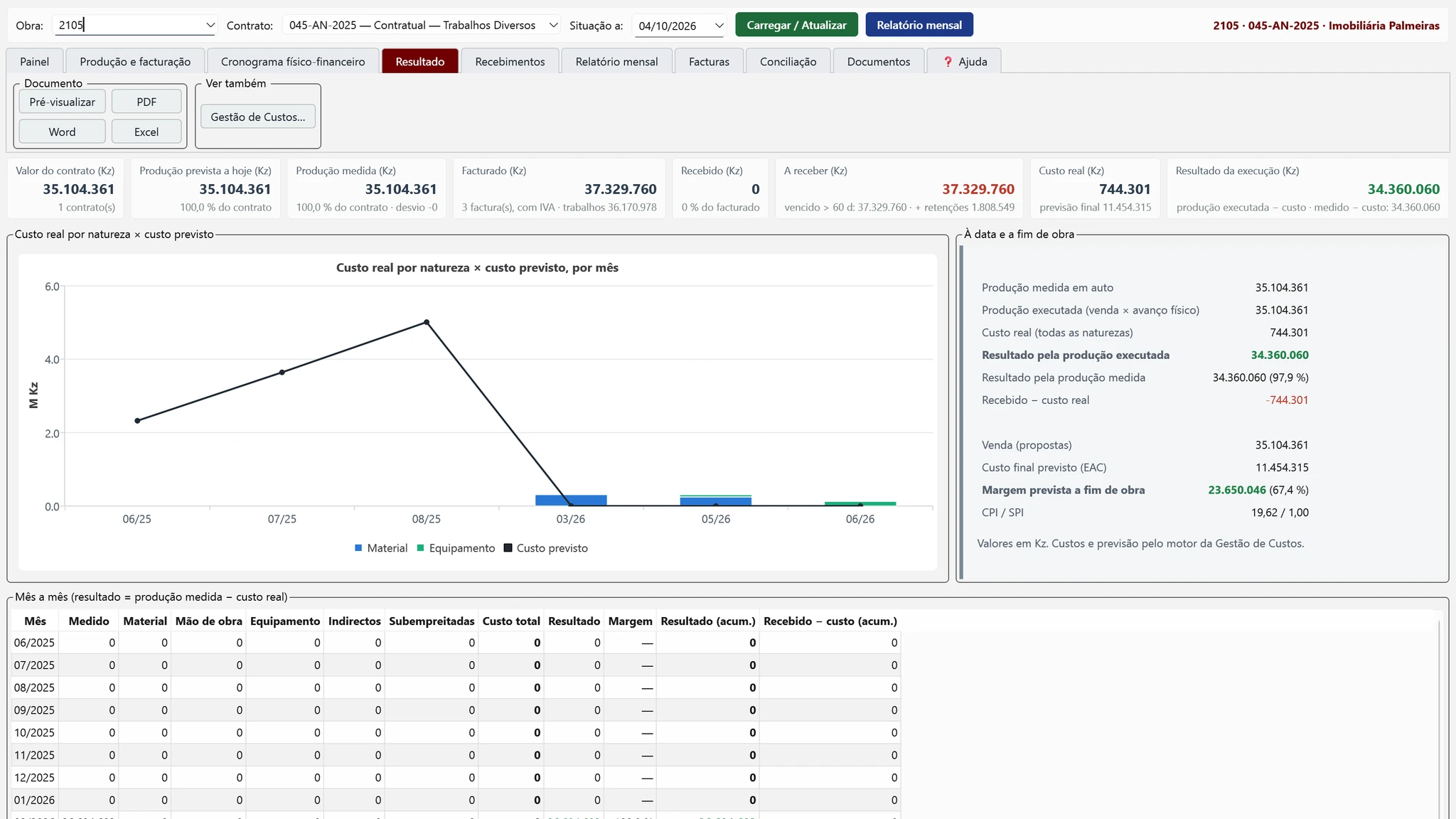Switch to the Recebimentos tab
The image size is (1456, 819).
(x=510, y=62)
